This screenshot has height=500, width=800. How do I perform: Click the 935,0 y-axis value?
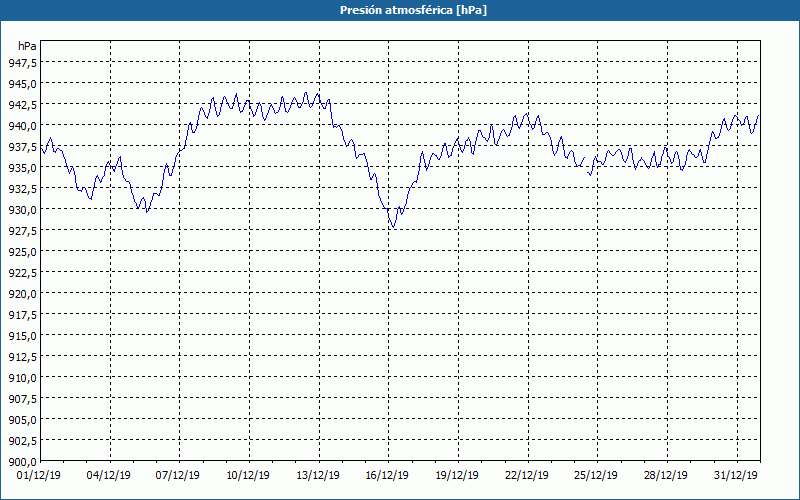point(22,167)
